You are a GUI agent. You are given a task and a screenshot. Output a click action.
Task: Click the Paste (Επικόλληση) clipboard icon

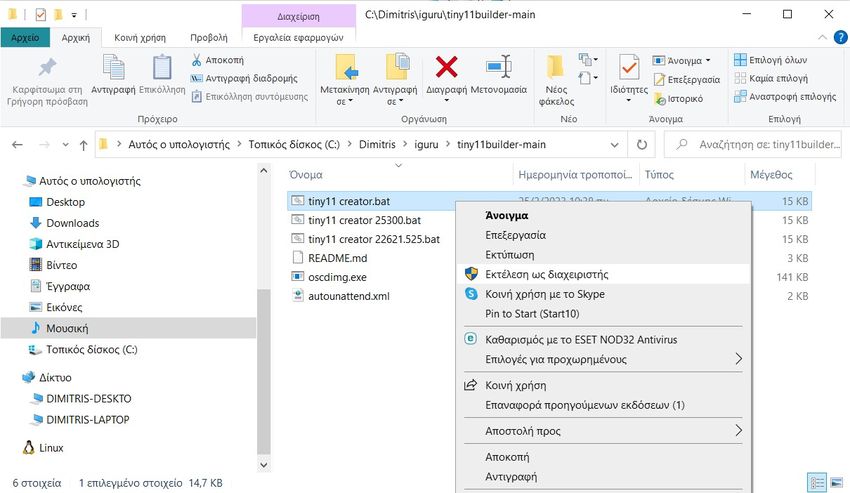click(162, 68)
